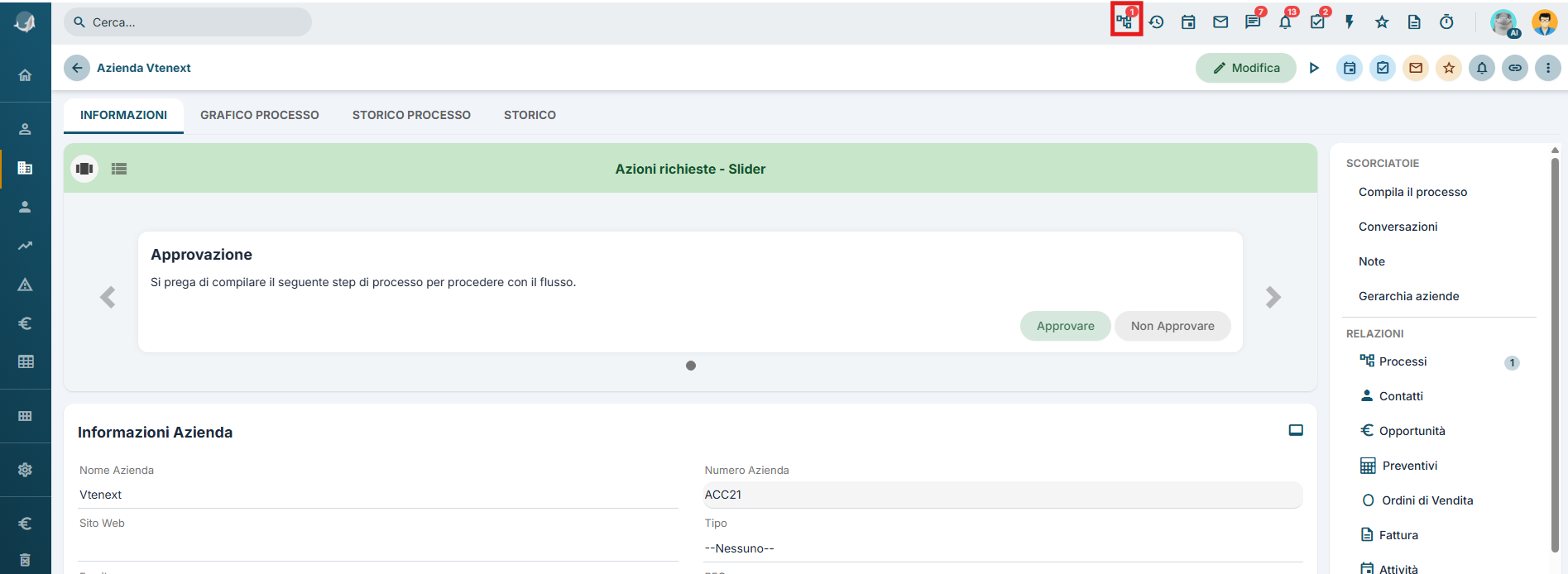Collapse the Informazioni Azienda block icon
The width and height of the screenshot is (1568, 574).
1296,430
